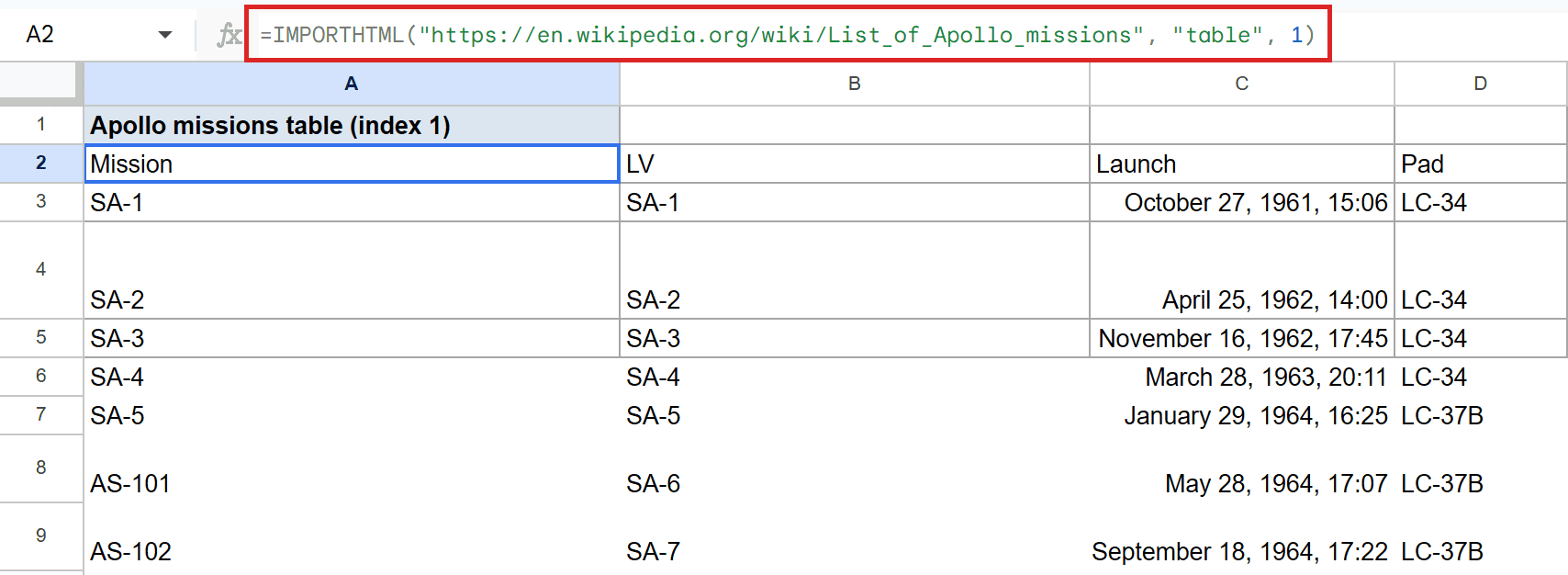Select row 9 header
The image size is (1568, 575).
pyautogui.click(x=41, y=536)
